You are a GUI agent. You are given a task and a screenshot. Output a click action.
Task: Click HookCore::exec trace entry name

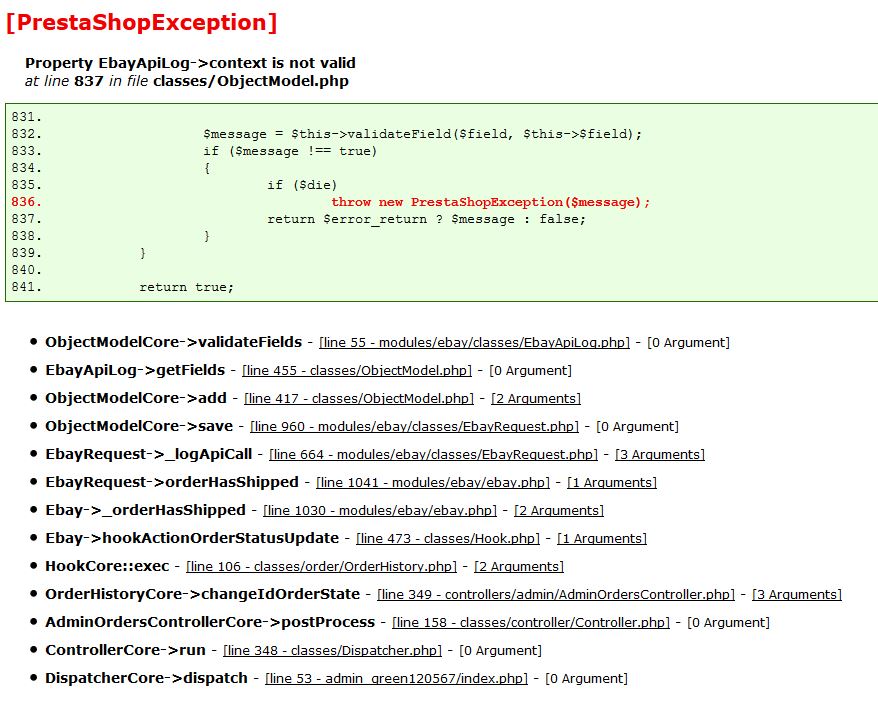pos(107,566)
